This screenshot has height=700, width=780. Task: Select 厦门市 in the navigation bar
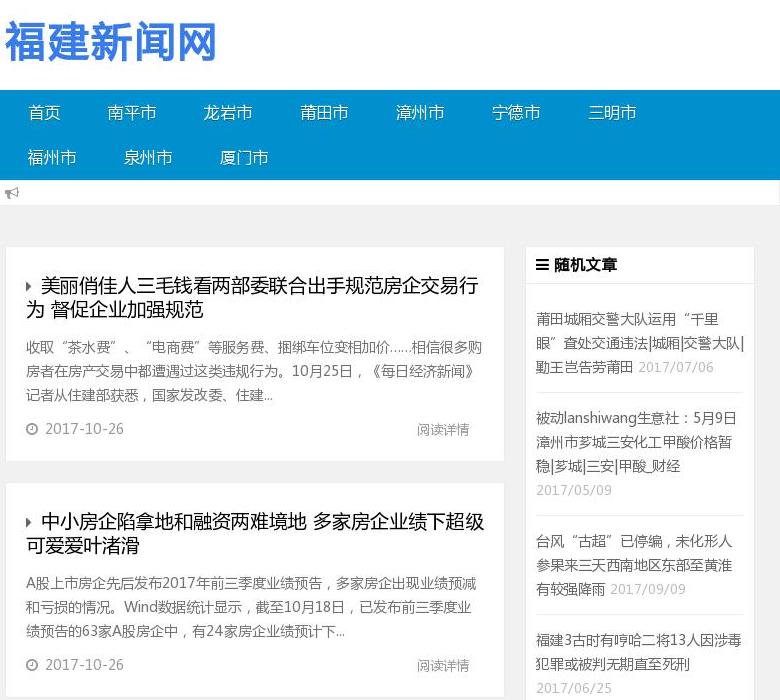pyautogui.click(x=244, y=158)
